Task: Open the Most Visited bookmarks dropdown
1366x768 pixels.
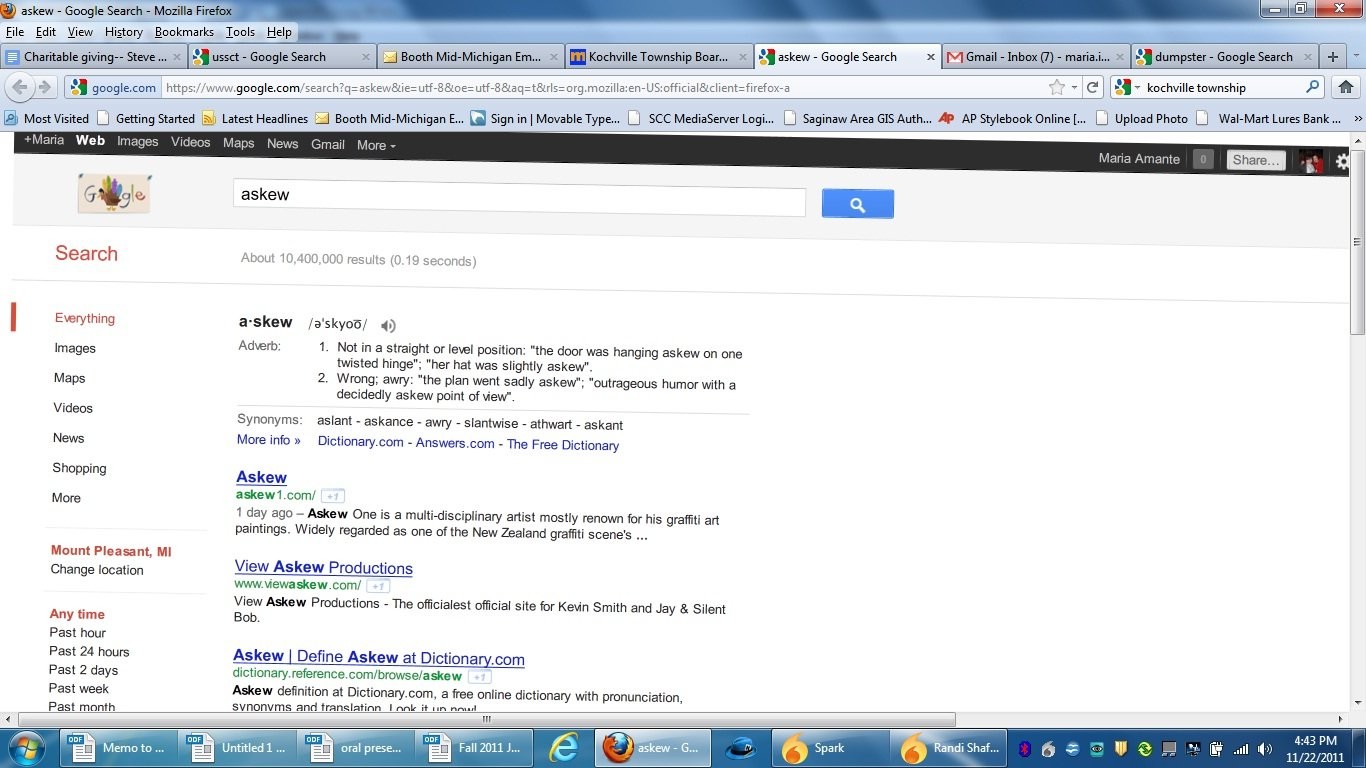Action: 46,118
